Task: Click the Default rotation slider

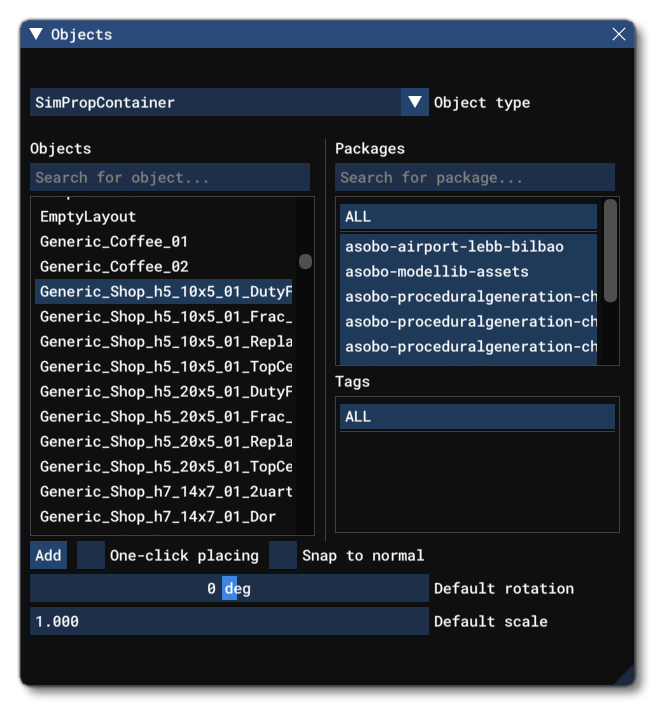Action: point(229,588)
